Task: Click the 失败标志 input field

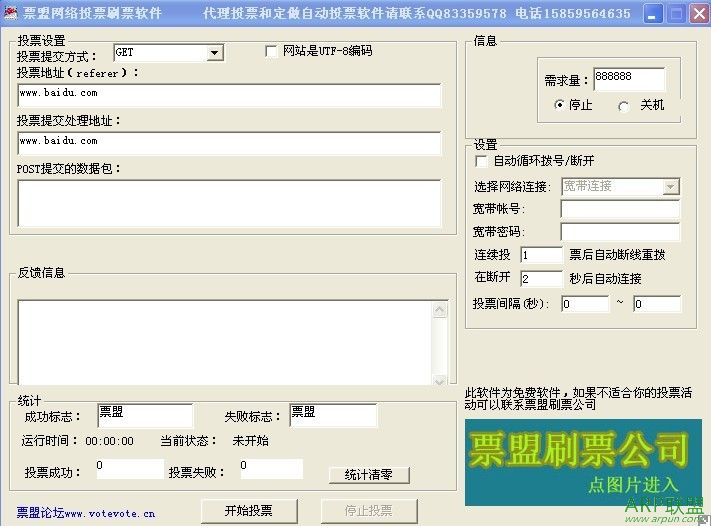Action: pyautogui.click(x=333, y=415)
